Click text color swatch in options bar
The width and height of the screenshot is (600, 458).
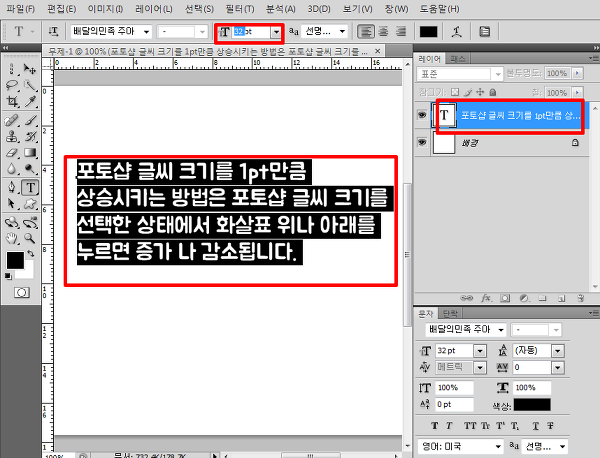click(429, 32)
